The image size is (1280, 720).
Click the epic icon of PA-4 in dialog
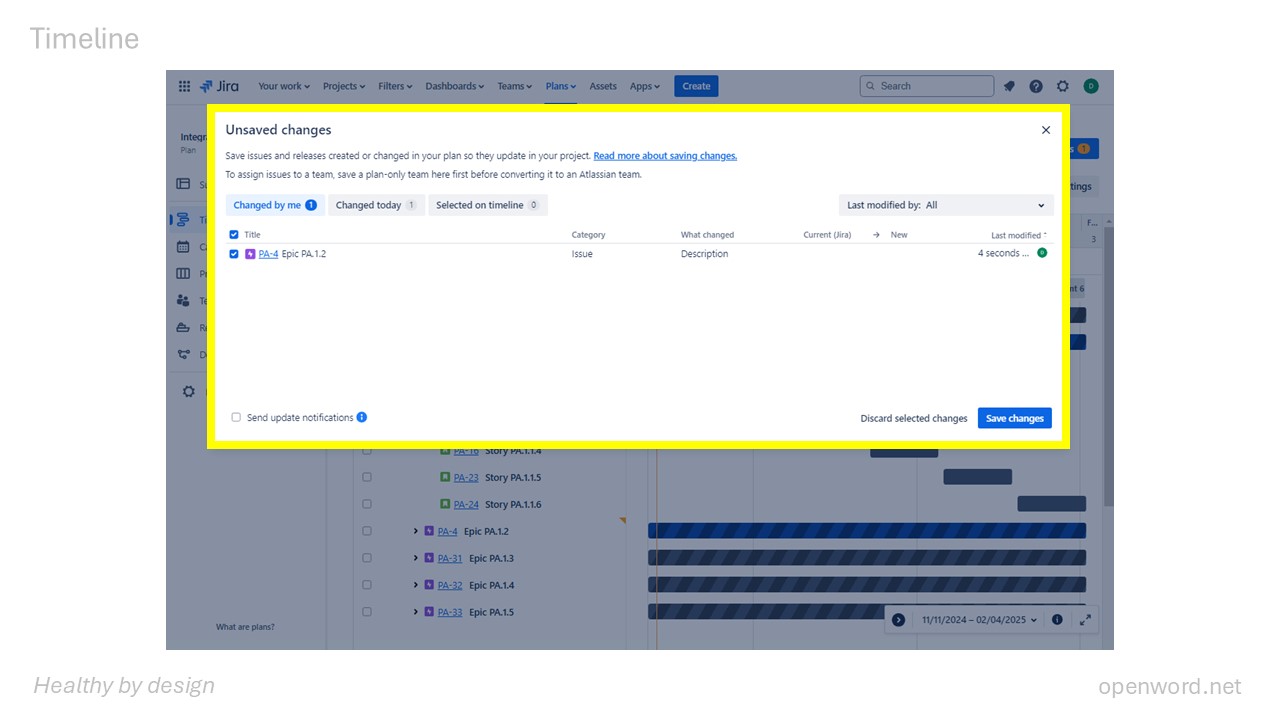[250, 254]
